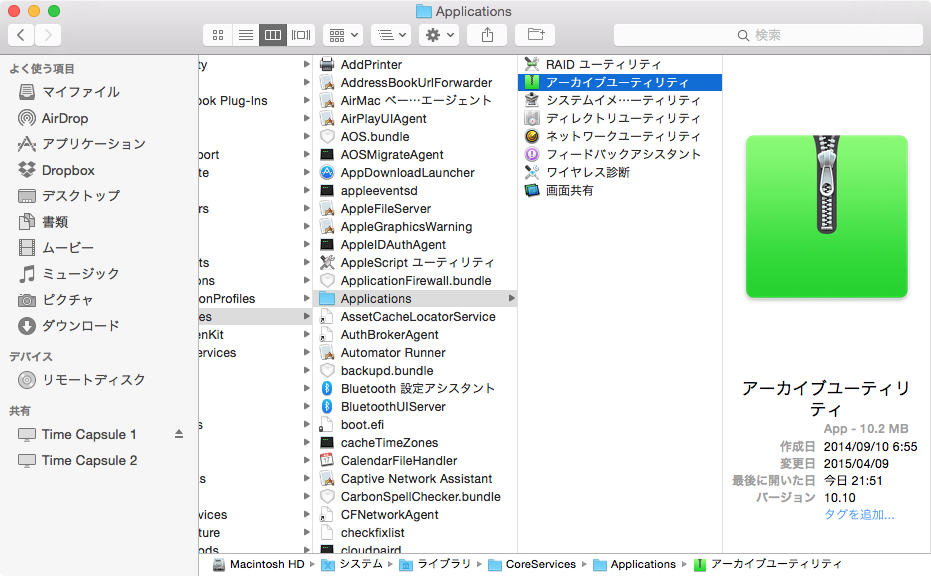The height and width of the screenshot is (576, 931).
Task: Select アーカイブユーティリティ in the column list
Action: point(620,82)
